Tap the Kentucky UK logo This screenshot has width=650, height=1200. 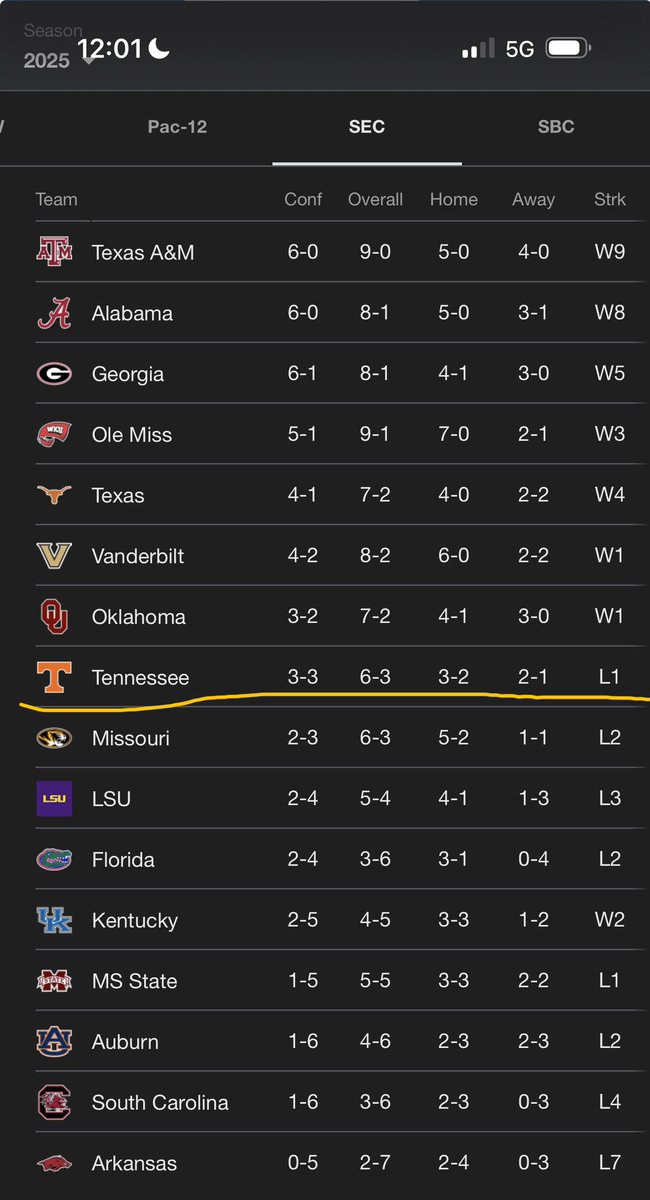(54, 920)
